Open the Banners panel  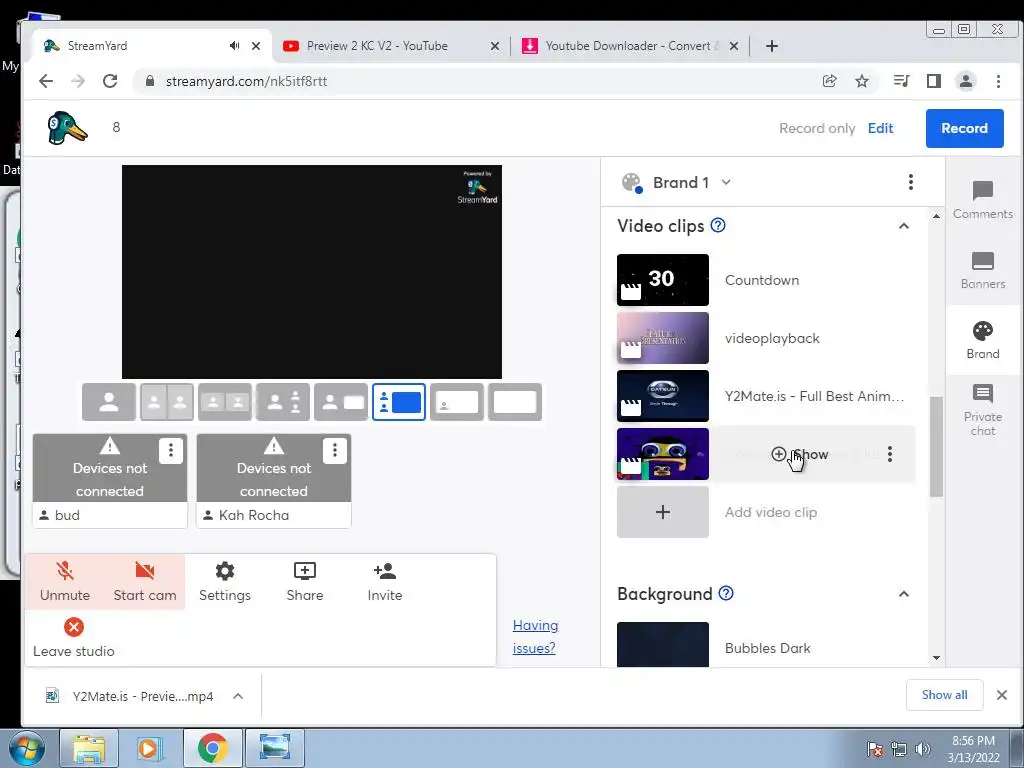point(982,270)
